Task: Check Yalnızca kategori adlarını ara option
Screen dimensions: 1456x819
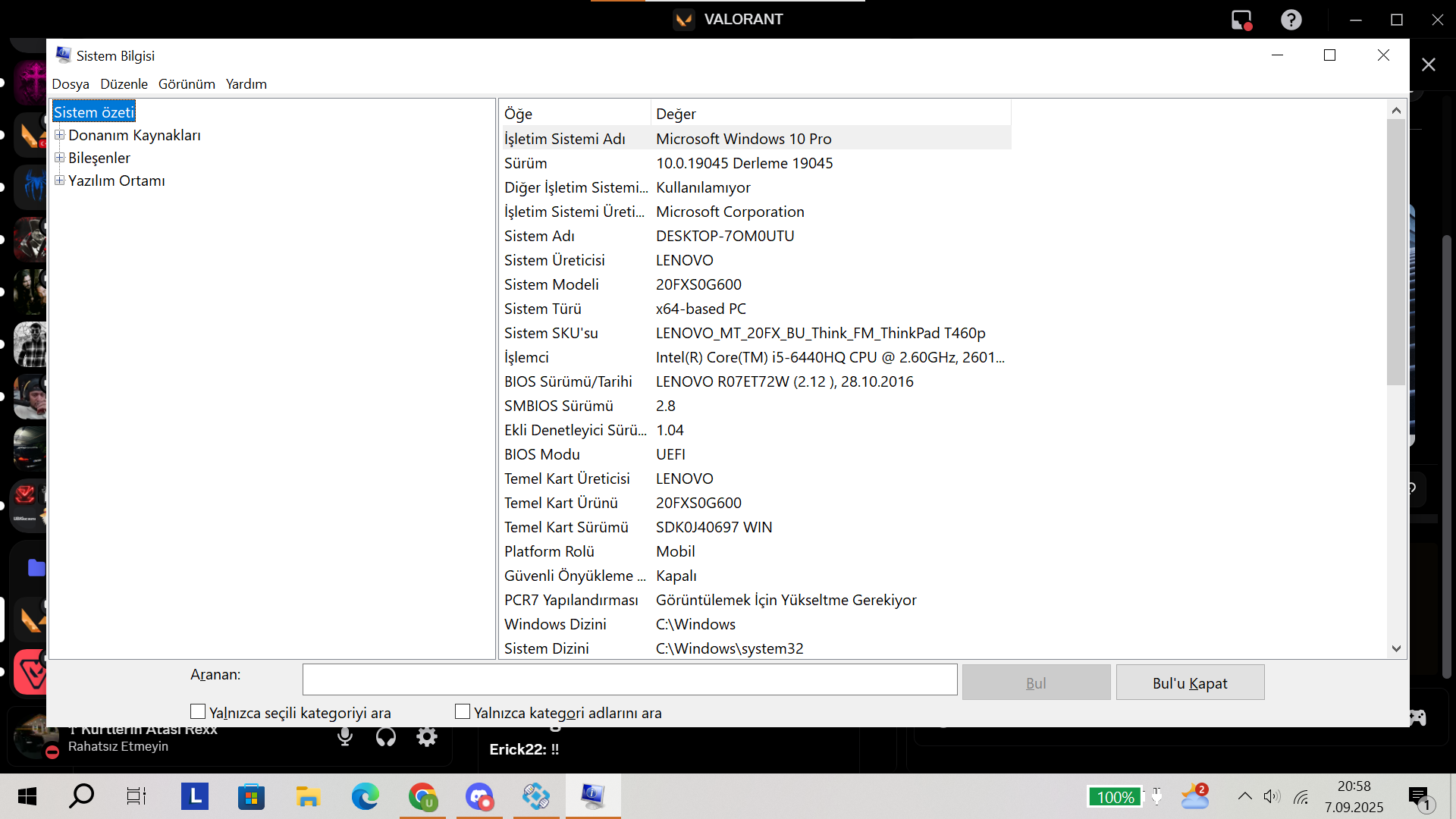Action: 463,711
